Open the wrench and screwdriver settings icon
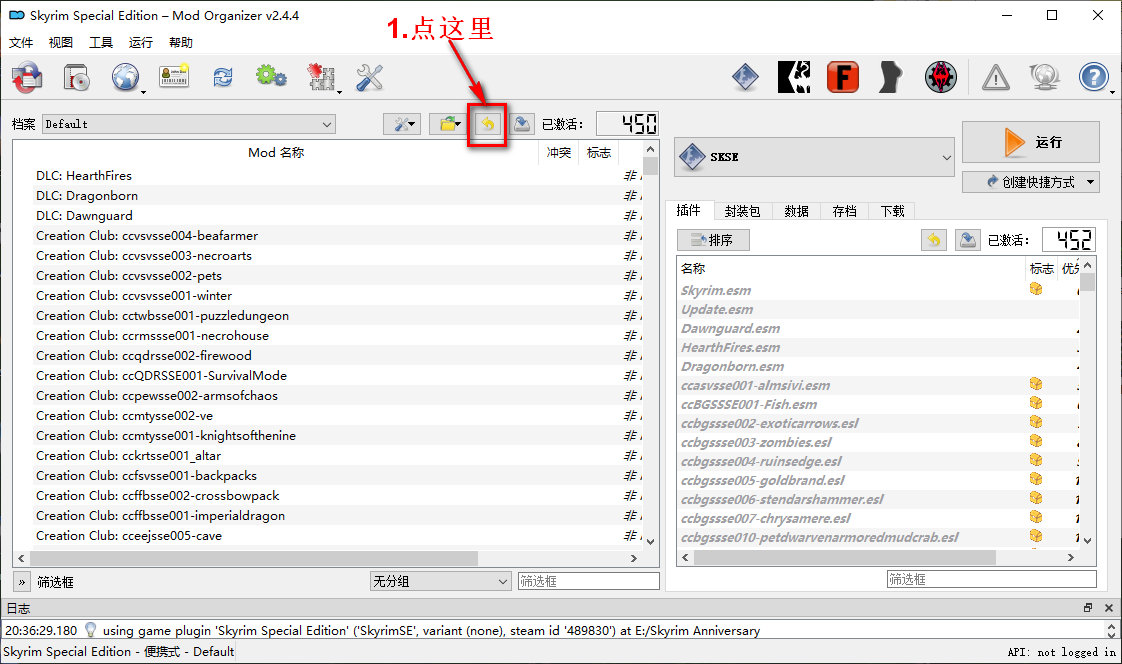 tap(369, 77)
